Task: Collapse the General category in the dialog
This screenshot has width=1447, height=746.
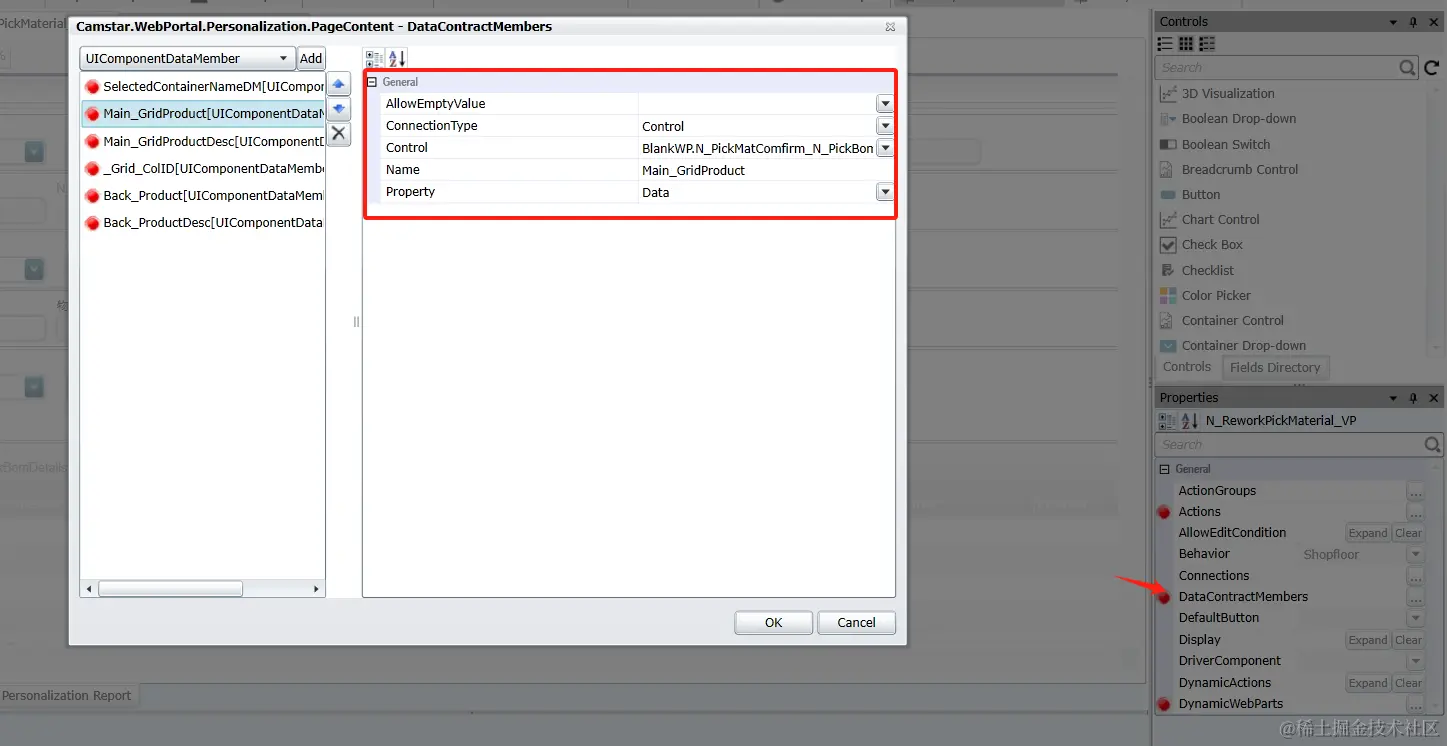Action: click(372, 82)
